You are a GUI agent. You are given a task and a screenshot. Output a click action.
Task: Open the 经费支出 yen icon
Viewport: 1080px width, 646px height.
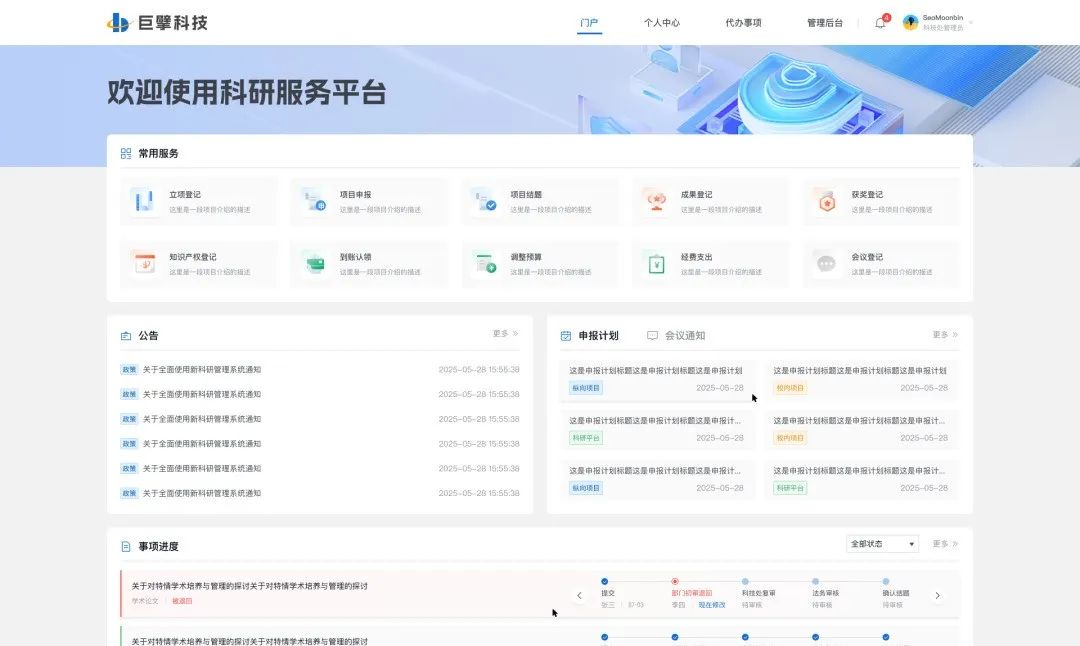pyautogui.click(x=656, y=264)
